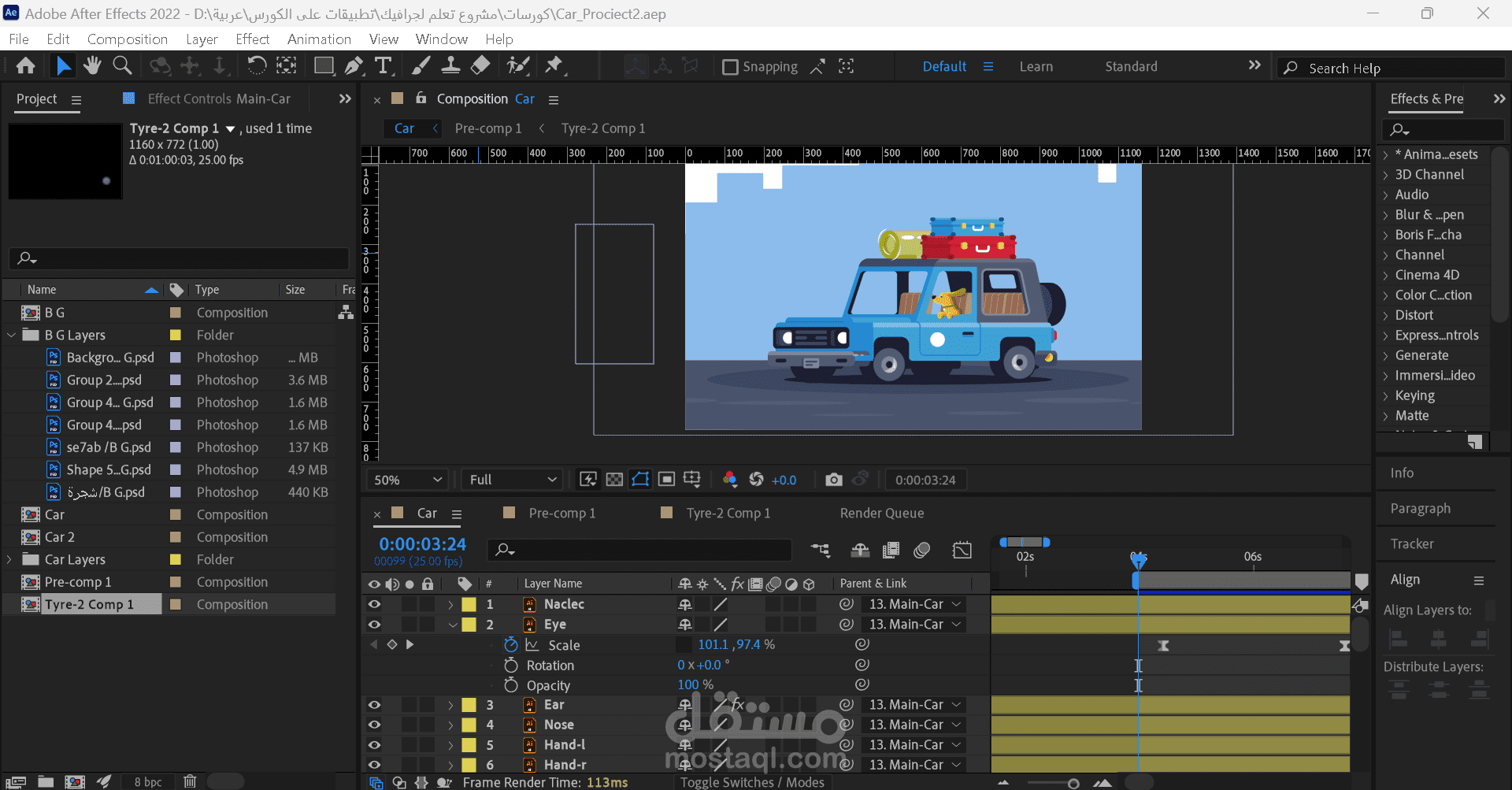The image size is (1512, 790).
Task: Toggle the Scale property stopwatch
Action: pyautogui.click(x=511, y=644)
